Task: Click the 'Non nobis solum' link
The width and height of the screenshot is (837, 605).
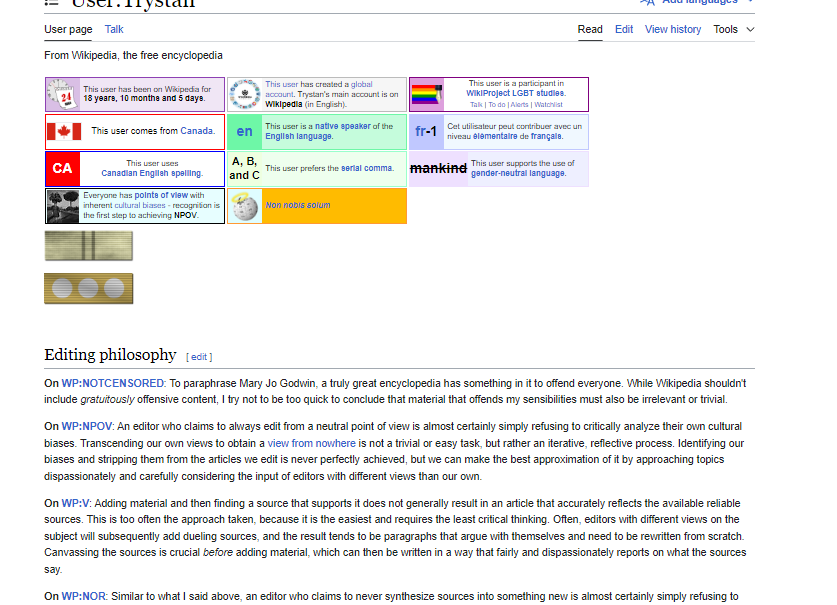Action: point(298,205)
